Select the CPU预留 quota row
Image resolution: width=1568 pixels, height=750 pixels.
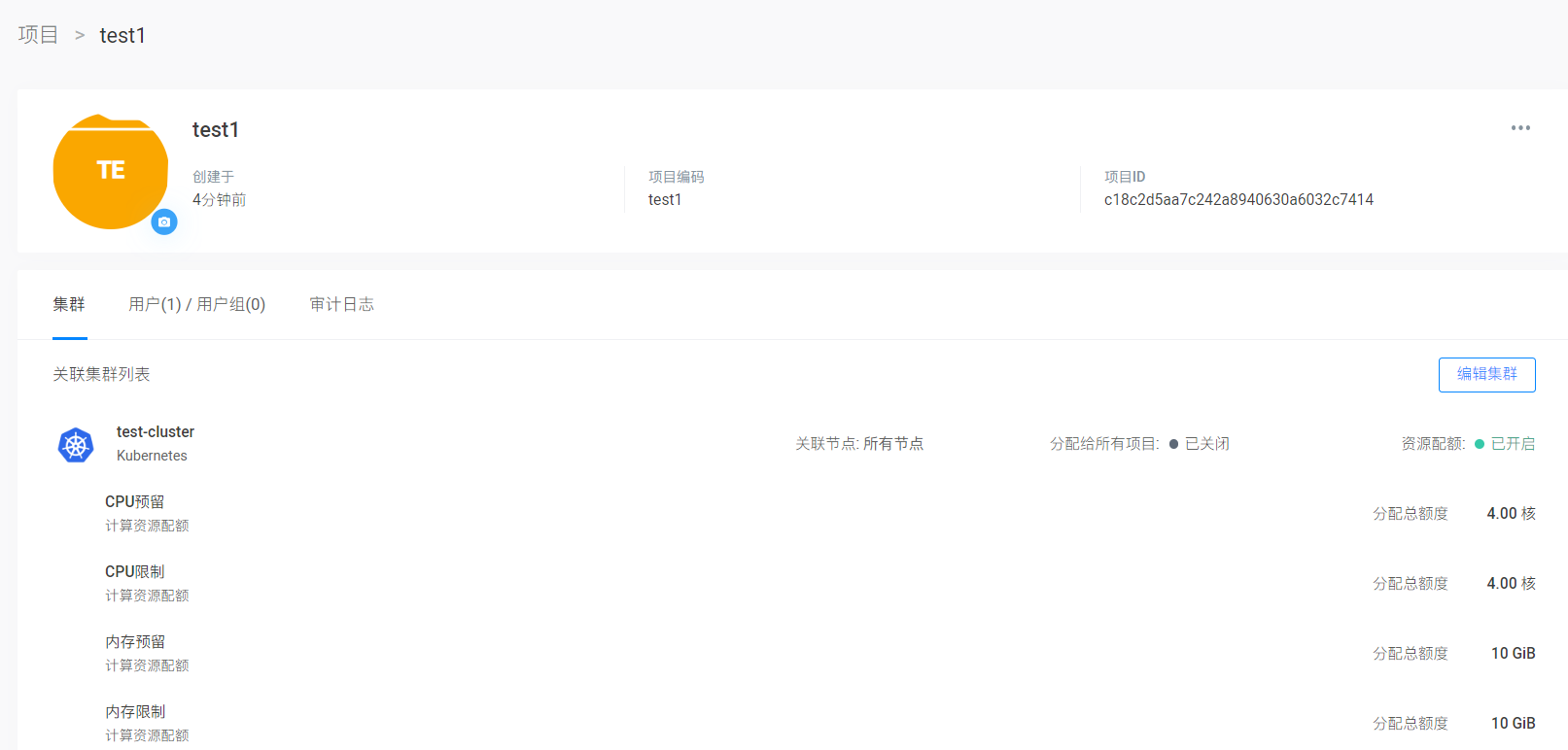[x=135, y=502]
